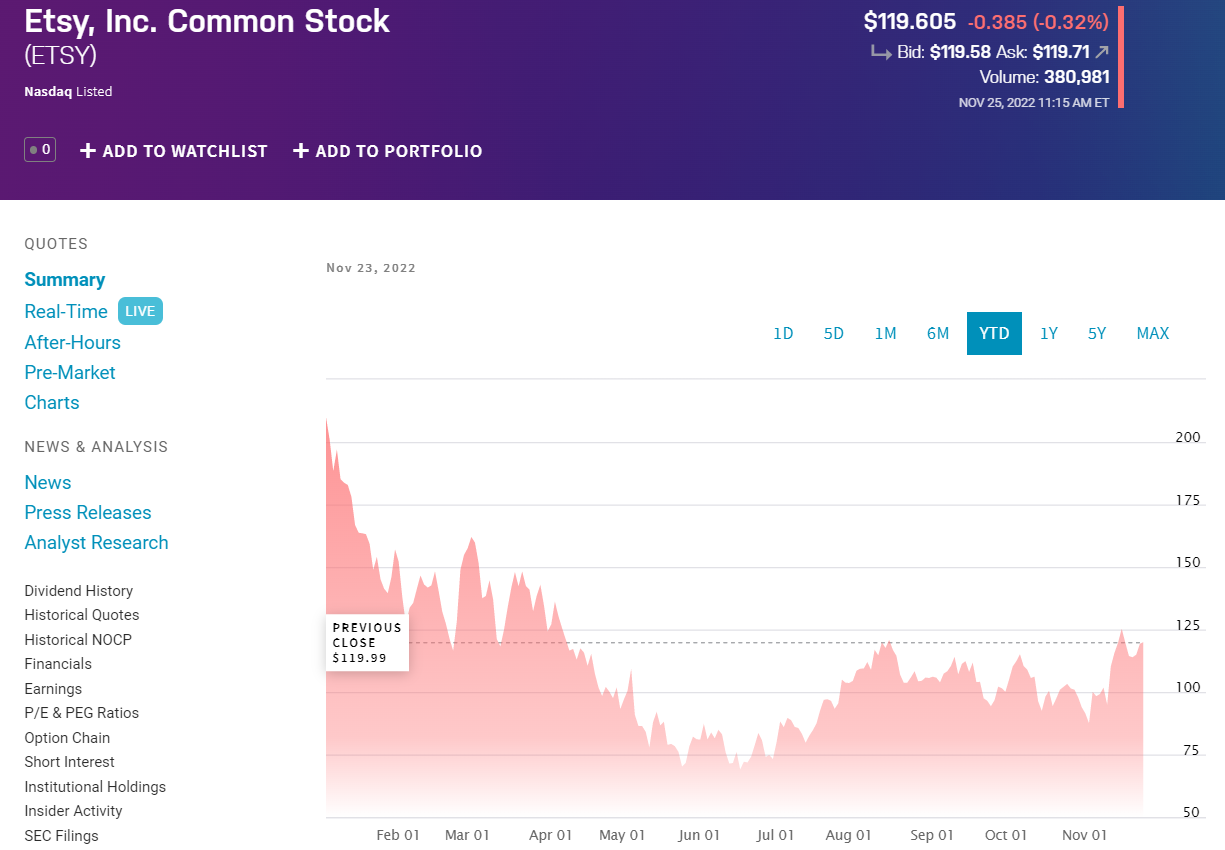Open the Charts link

[52, 402]
